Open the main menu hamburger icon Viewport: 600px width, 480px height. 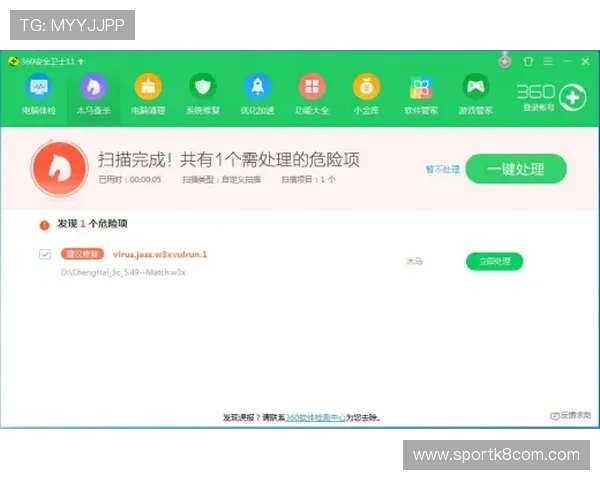[548, 61]
